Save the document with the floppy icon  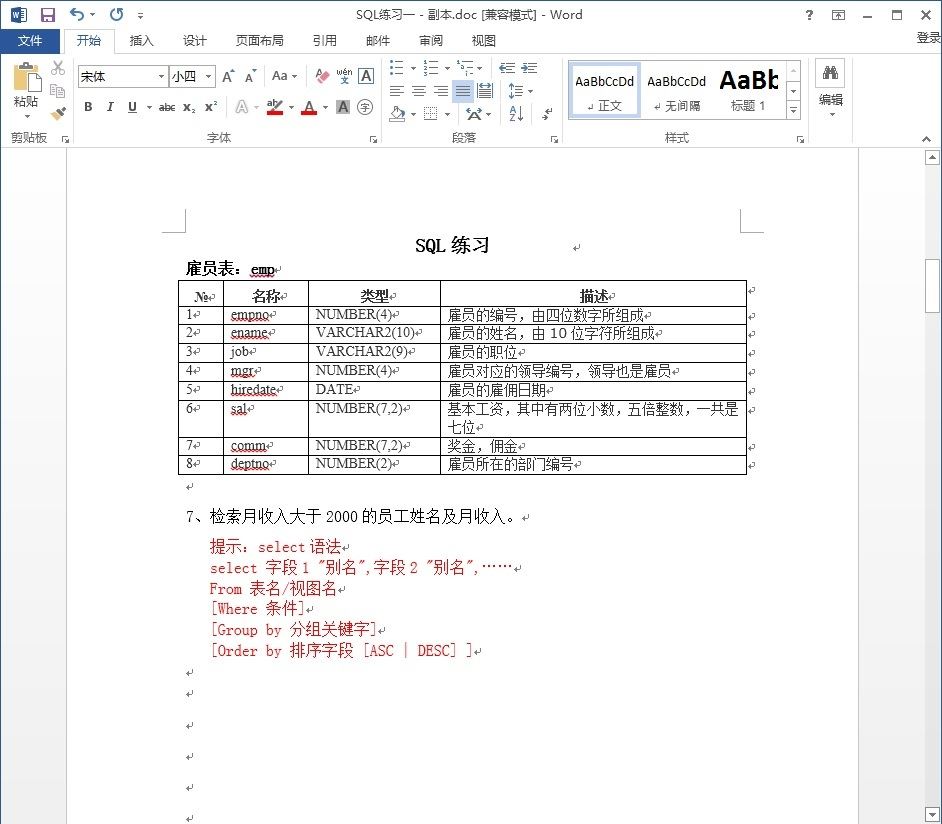pos(47,14)
